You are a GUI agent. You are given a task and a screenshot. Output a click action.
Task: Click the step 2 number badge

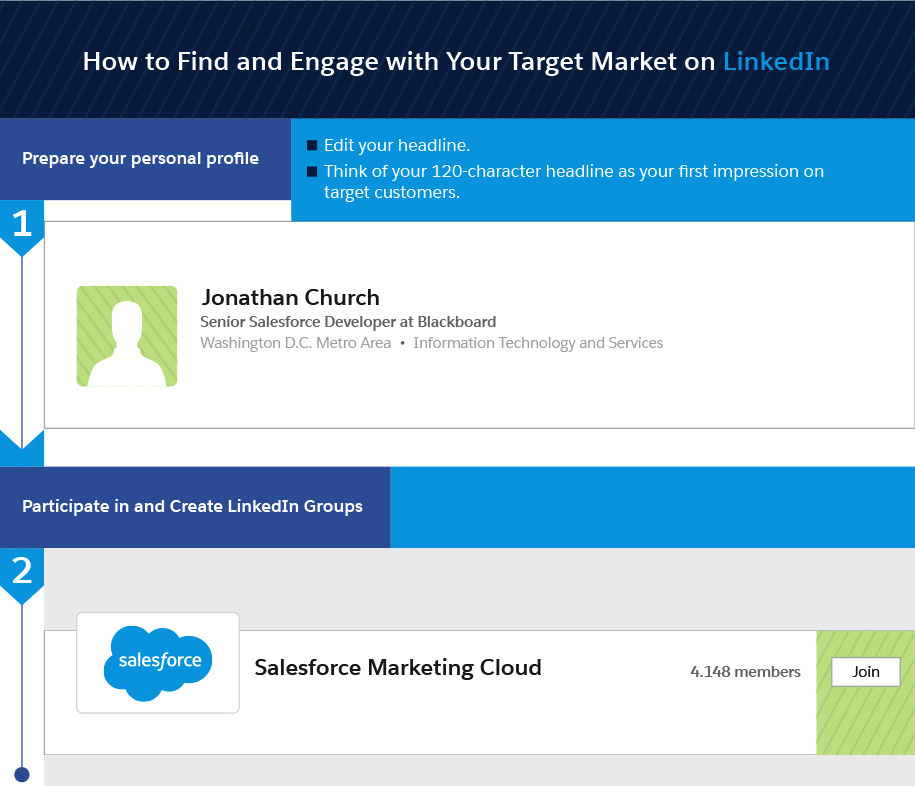(x=22, y=573)
